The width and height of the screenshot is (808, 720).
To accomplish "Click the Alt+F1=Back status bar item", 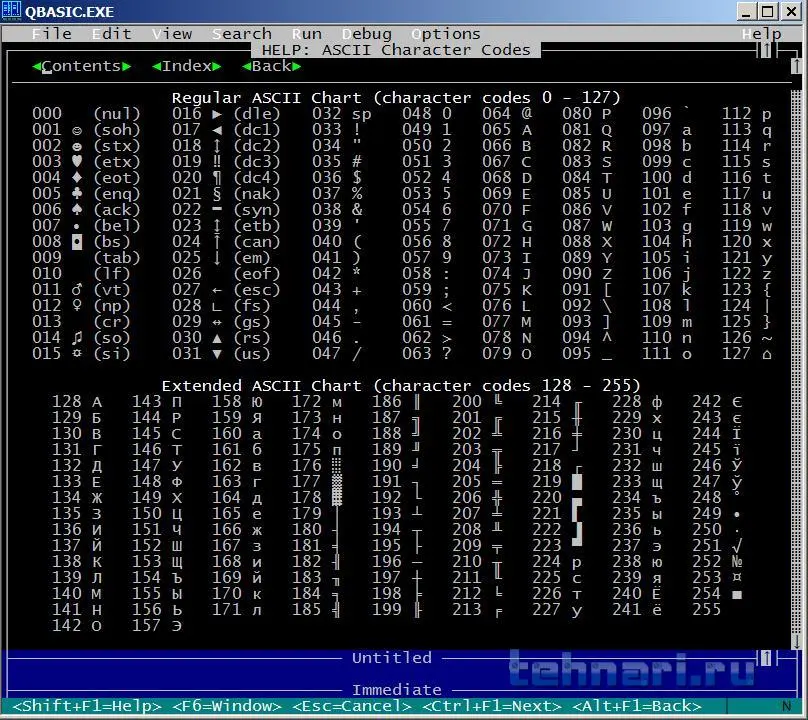I will (637, 706).
